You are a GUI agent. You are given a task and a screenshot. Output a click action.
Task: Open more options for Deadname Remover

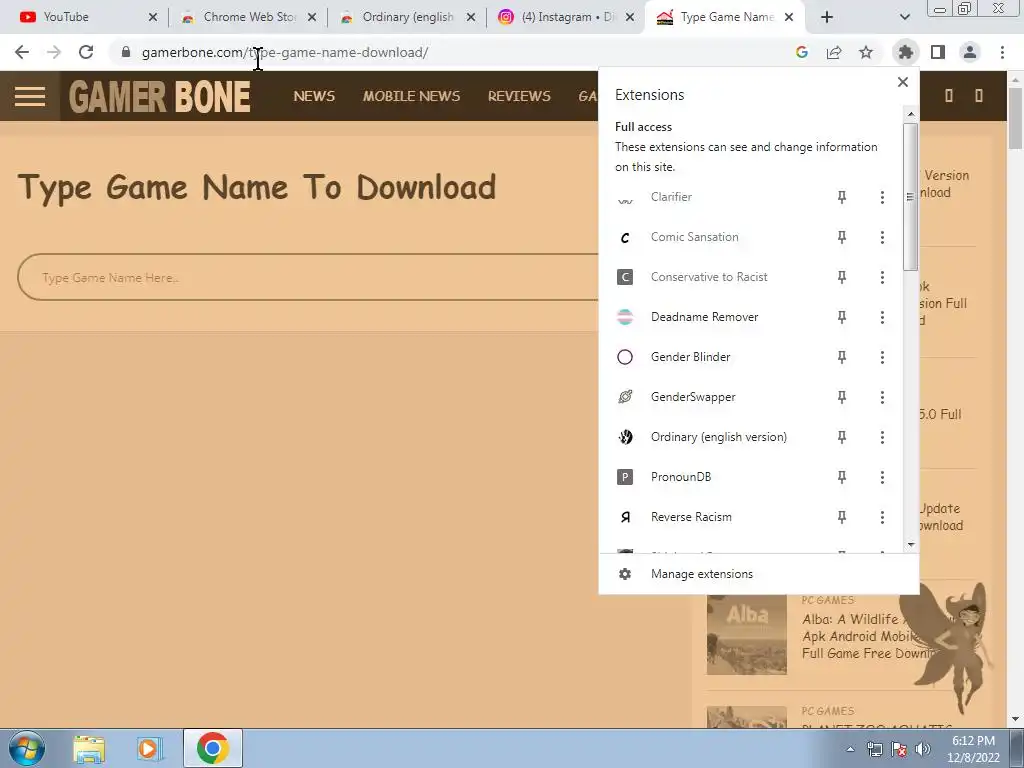(x=882, y=317)
